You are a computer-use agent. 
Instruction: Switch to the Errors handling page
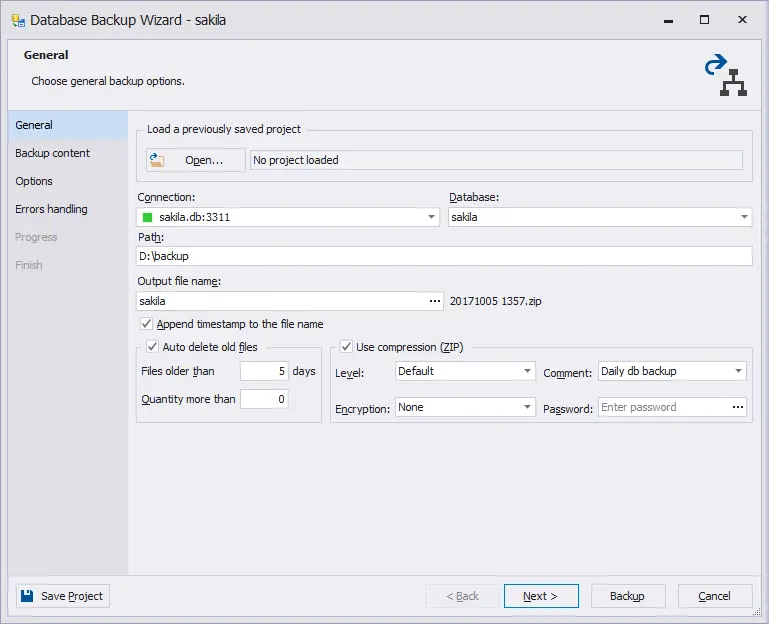(x=68, y=209)
